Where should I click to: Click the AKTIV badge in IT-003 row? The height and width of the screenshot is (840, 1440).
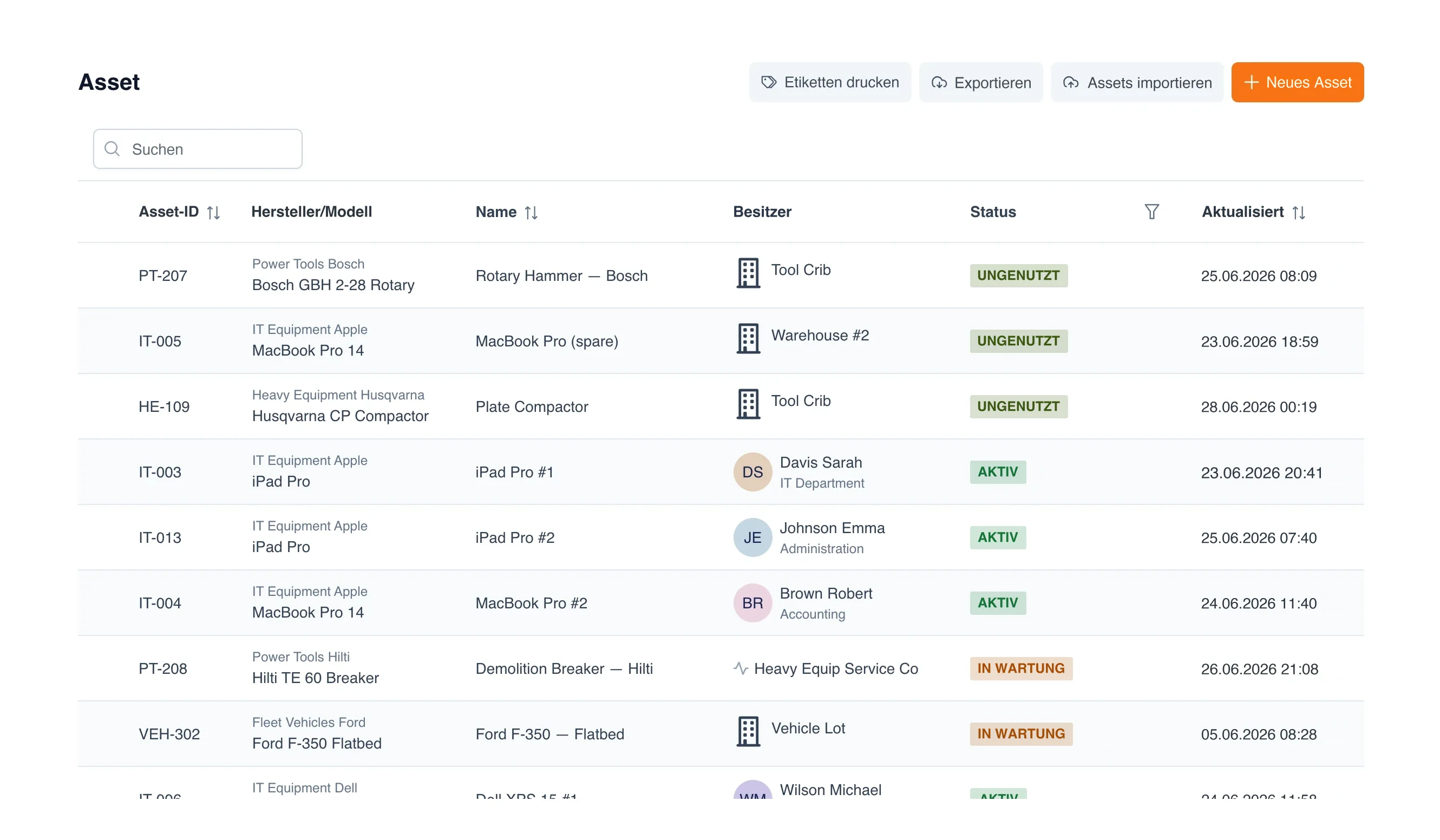point(998,472)
